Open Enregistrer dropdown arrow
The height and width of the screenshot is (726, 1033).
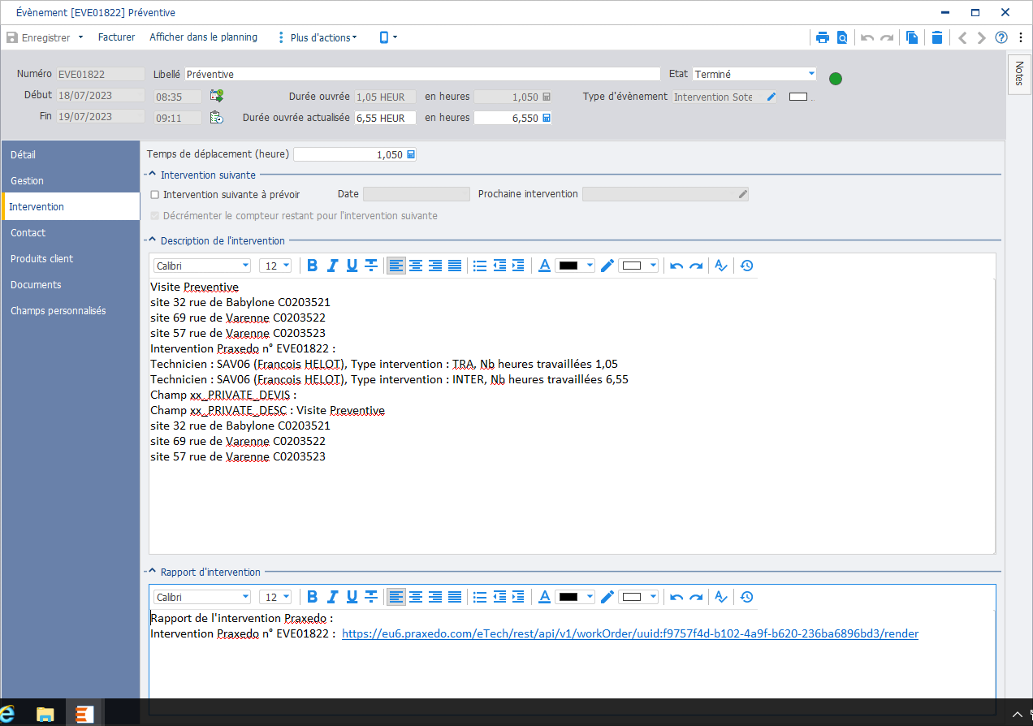(x=81, y=38)
